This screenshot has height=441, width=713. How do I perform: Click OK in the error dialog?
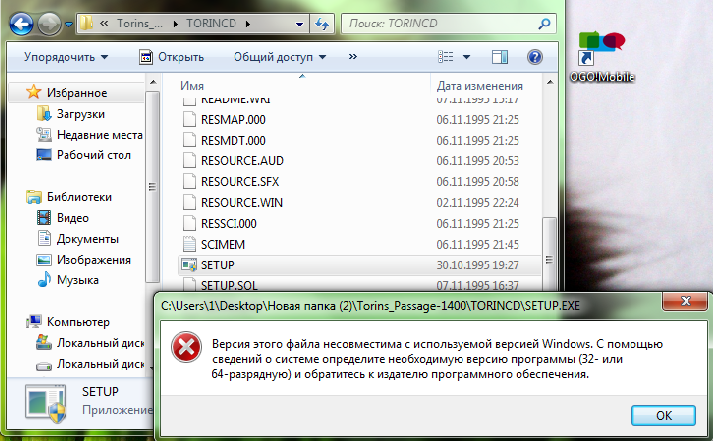point(663,416)
